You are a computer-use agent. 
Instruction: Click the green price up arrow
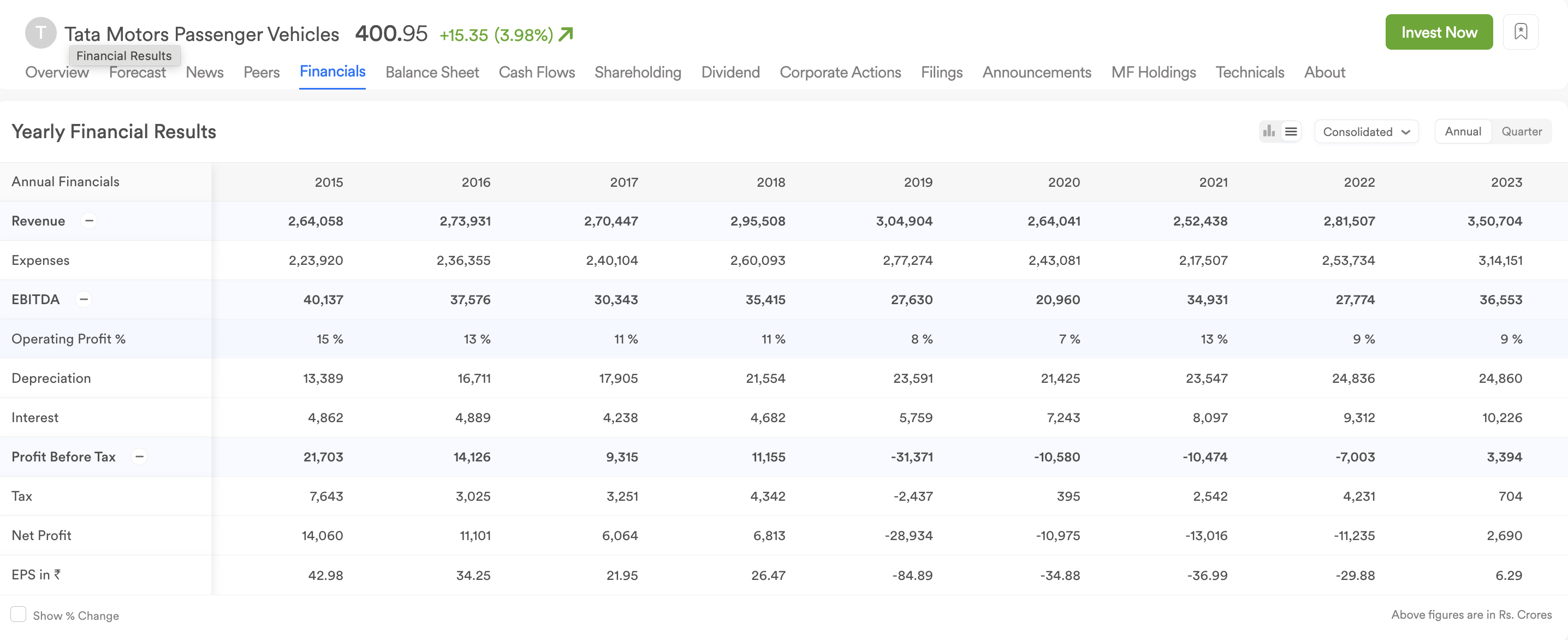pos(566,34)
